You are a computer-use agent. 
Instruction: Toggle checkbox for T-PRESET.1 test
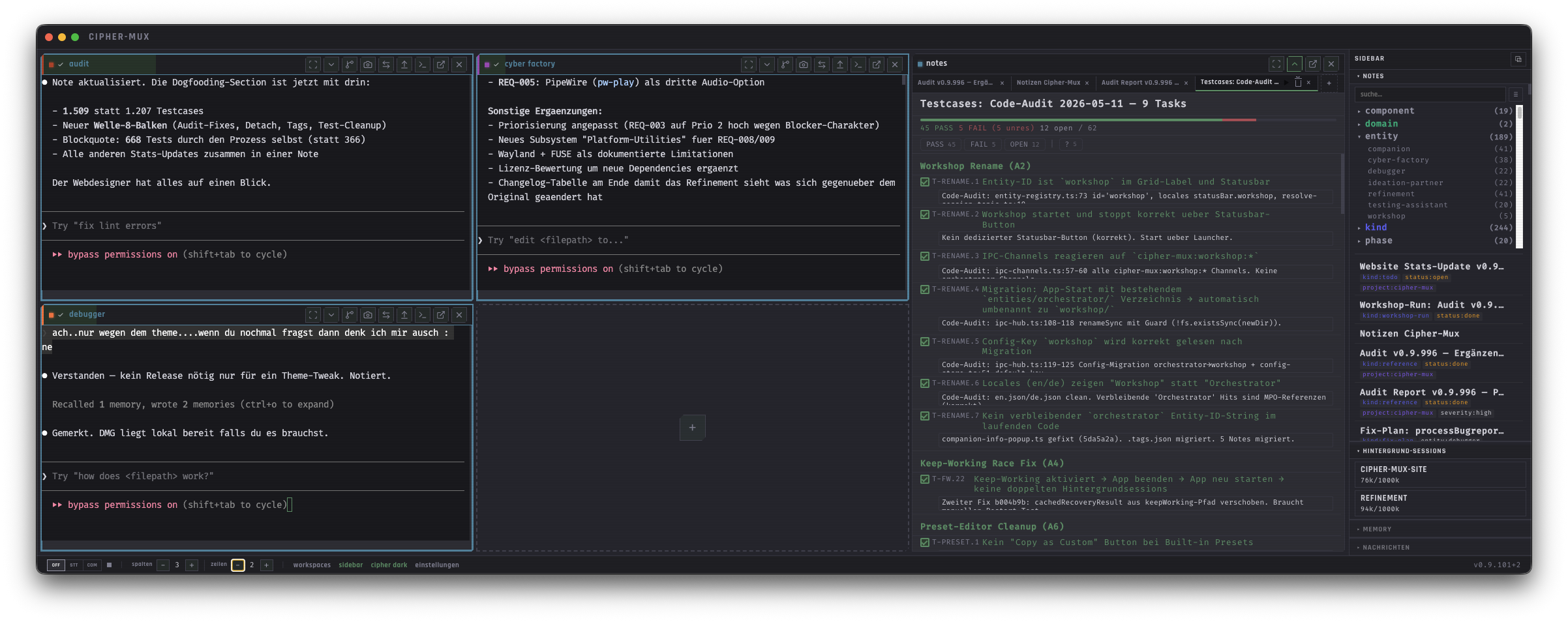tap(925, 542)
